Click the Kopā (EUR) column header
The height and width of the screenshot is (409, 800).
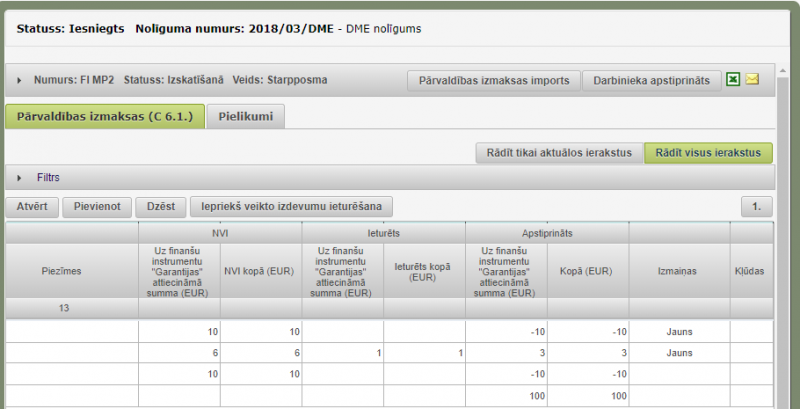[x=588, y=271]
